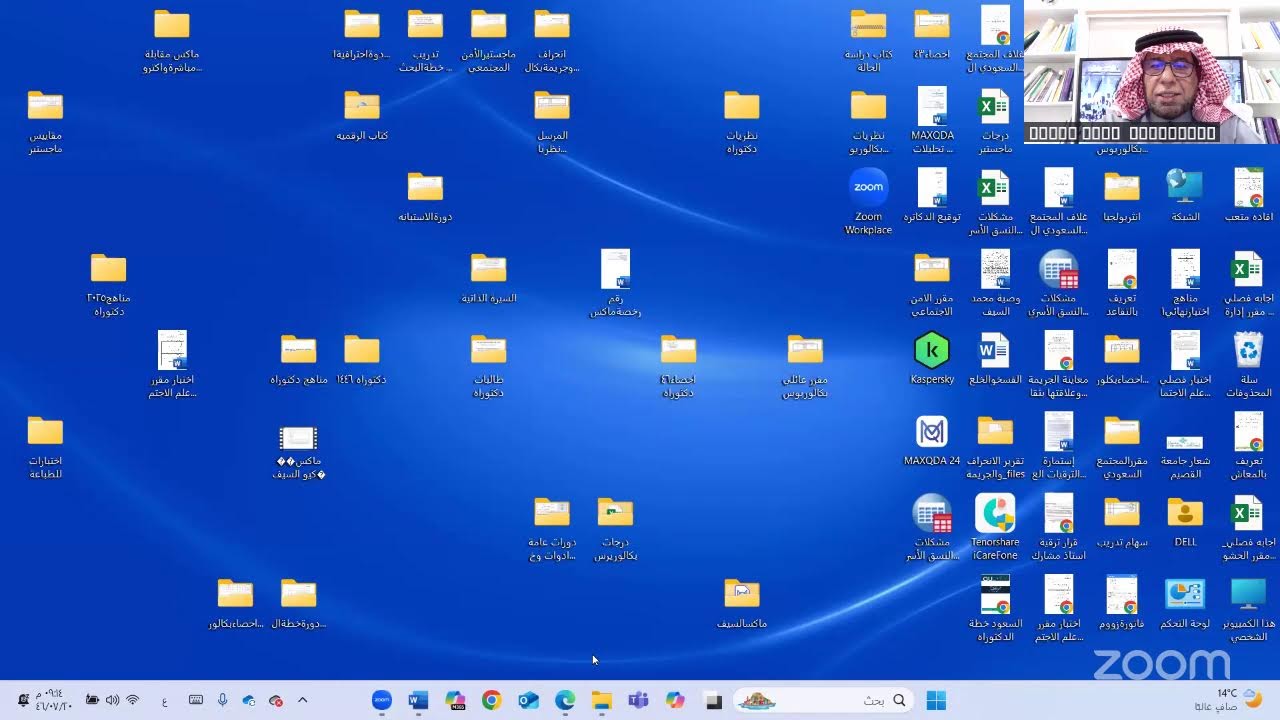
Task: Select the تقرير الانحراف والجريمة_files folder
Action: (x=995, y=447)
